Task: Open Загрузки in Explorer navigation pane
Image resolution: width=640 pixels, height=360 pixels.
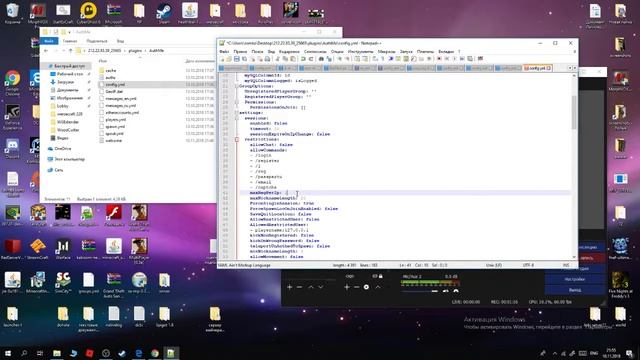Action: 65,82
